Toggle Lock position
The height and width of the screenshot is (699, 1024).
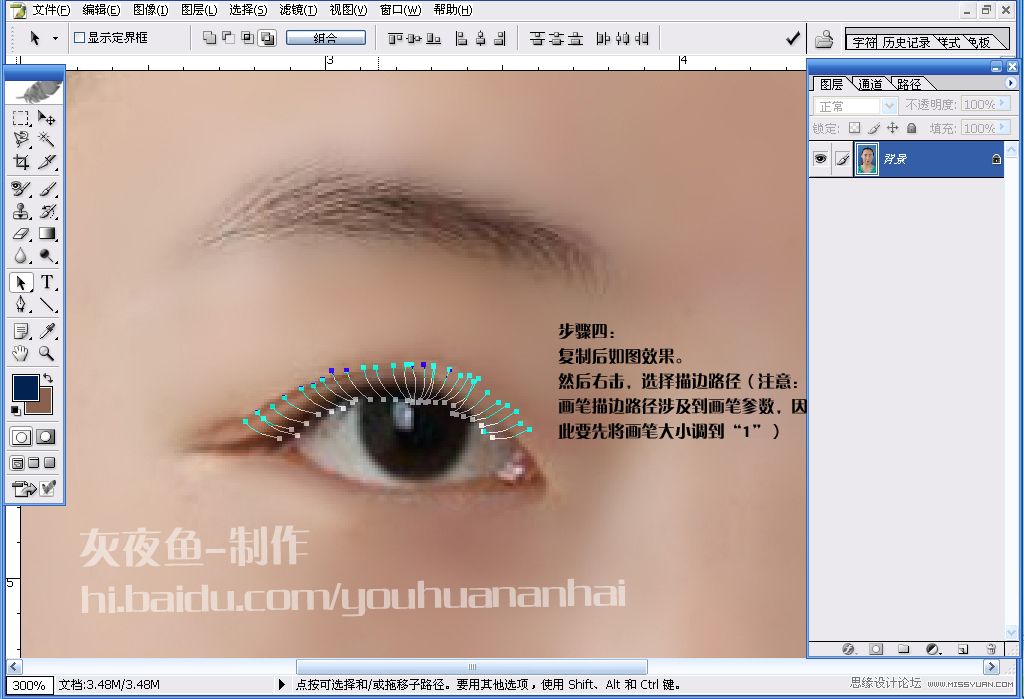pos(893,128)
